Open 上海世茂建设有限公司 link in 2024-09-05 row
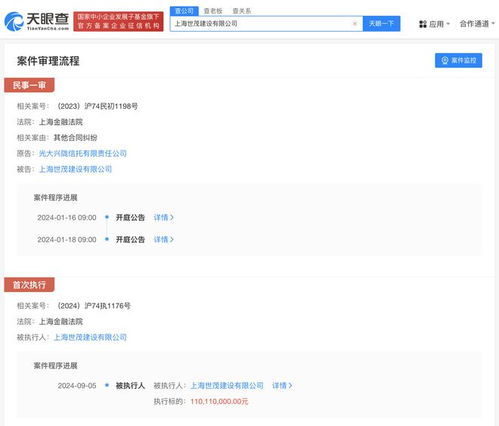This screenshot has height=426, width=499. pyautogui.click(x=227, y=386)
